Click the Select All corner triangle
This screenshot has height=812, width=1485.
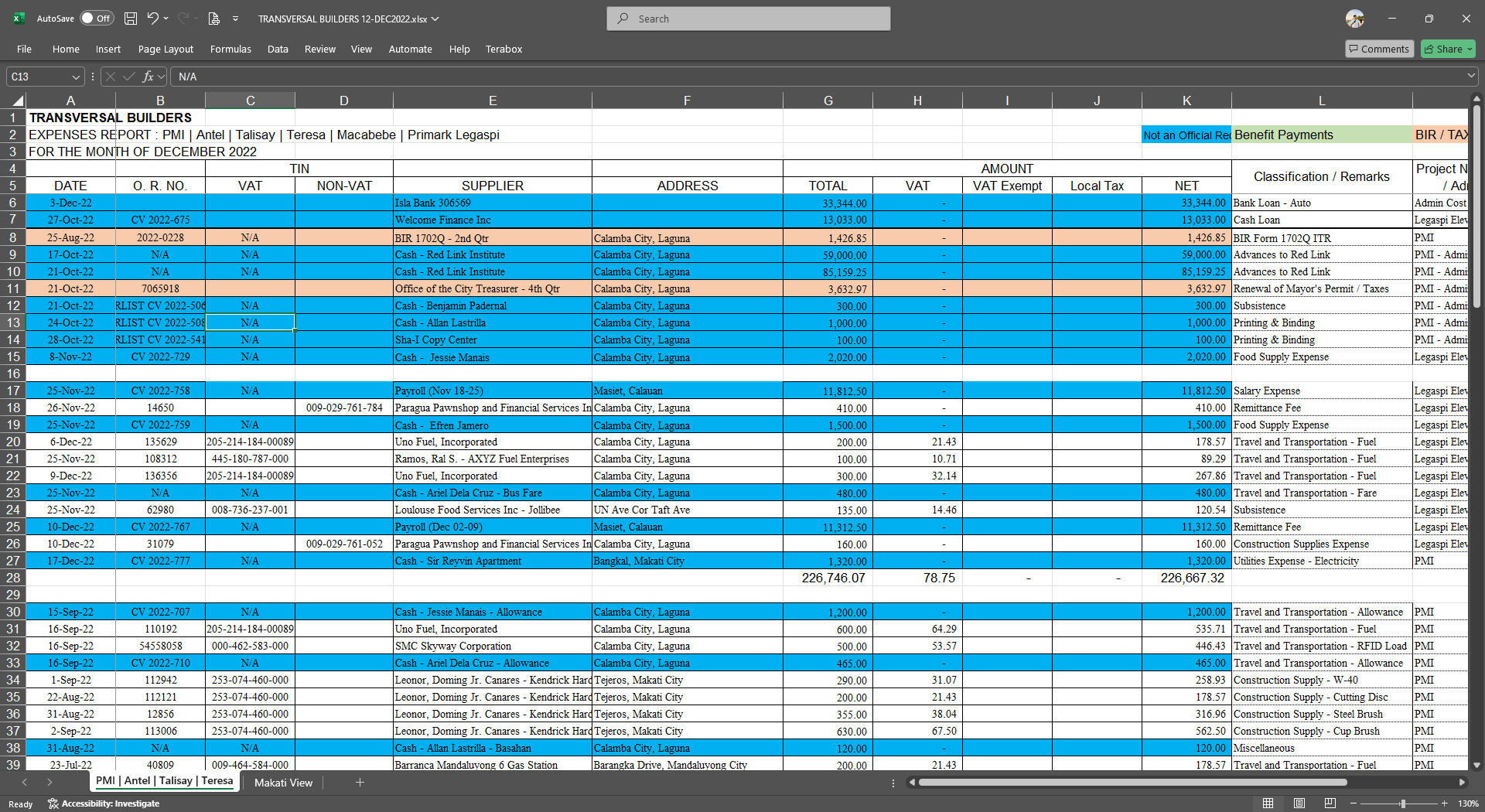(x=17, y=101)
